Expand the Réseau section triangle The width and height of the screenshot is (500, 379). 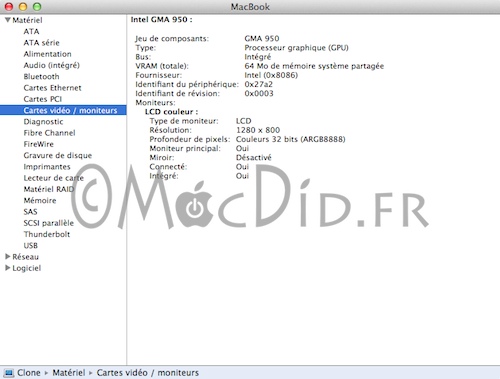point(8,256)
